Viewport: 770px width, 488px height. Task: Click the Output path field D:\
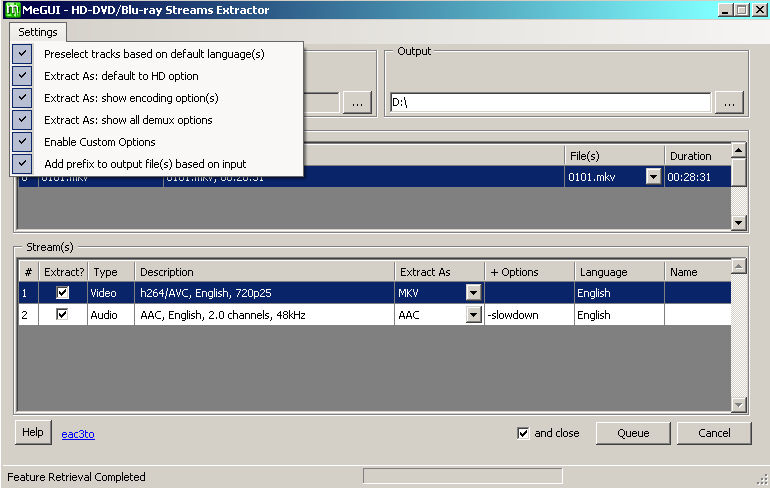tap(550, 103)
